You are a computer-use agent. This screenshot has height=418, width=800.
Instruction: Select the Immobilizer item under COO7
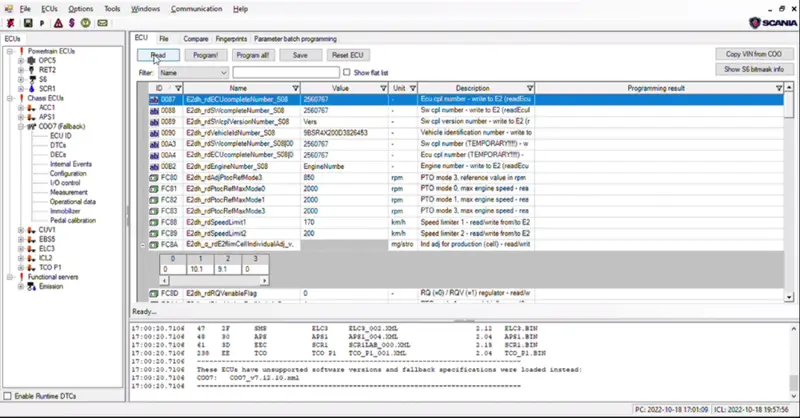[x=65, y=211]
